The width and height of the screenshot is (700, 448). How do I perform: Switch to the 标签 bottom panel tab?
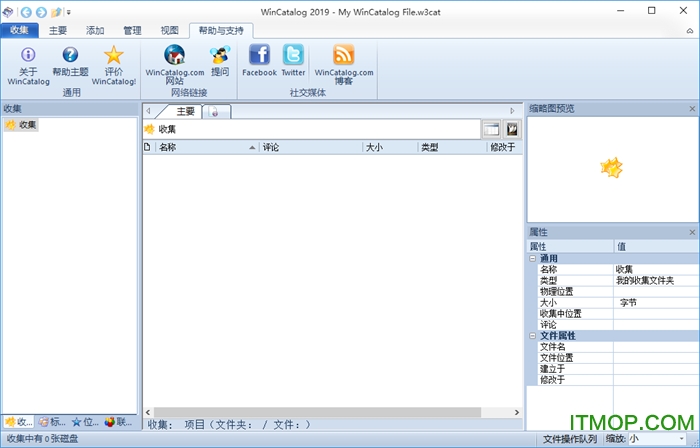pos(52,422)
